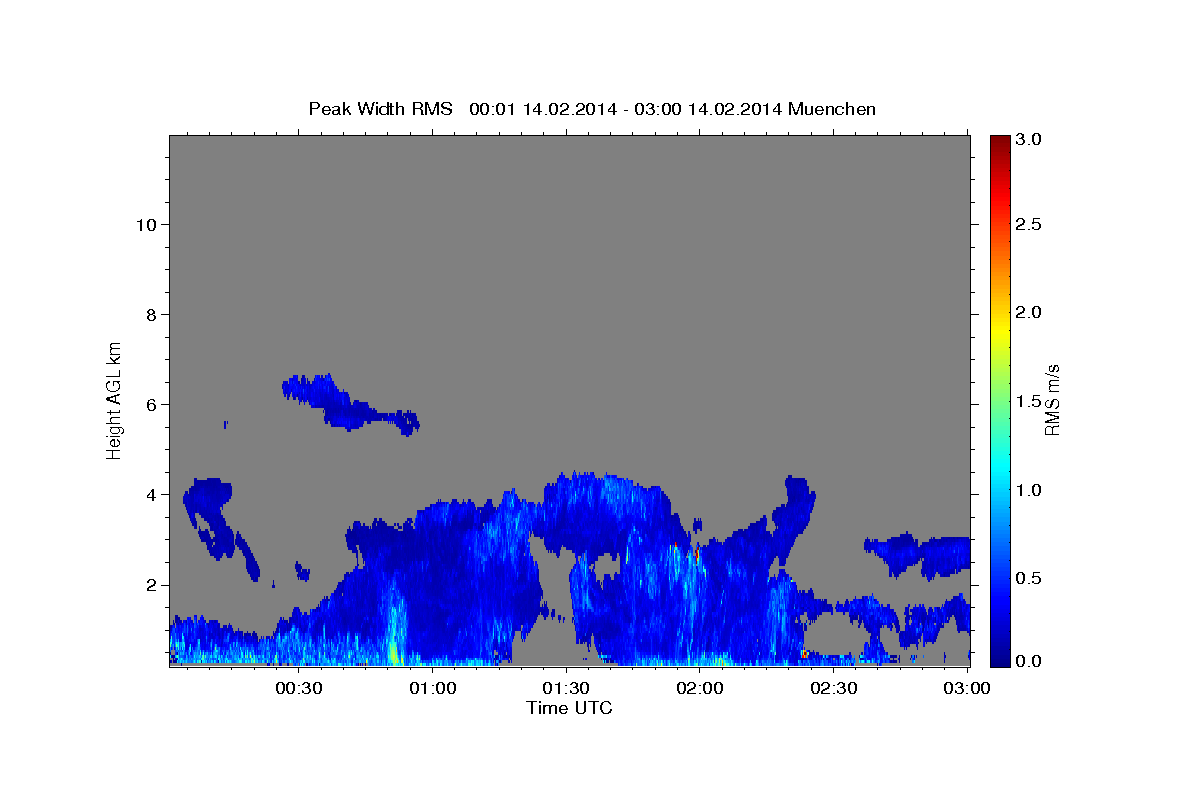The image size is (1200, 800).
Task: Click the colorbar value 0.5
Action: coord(1030,578)
